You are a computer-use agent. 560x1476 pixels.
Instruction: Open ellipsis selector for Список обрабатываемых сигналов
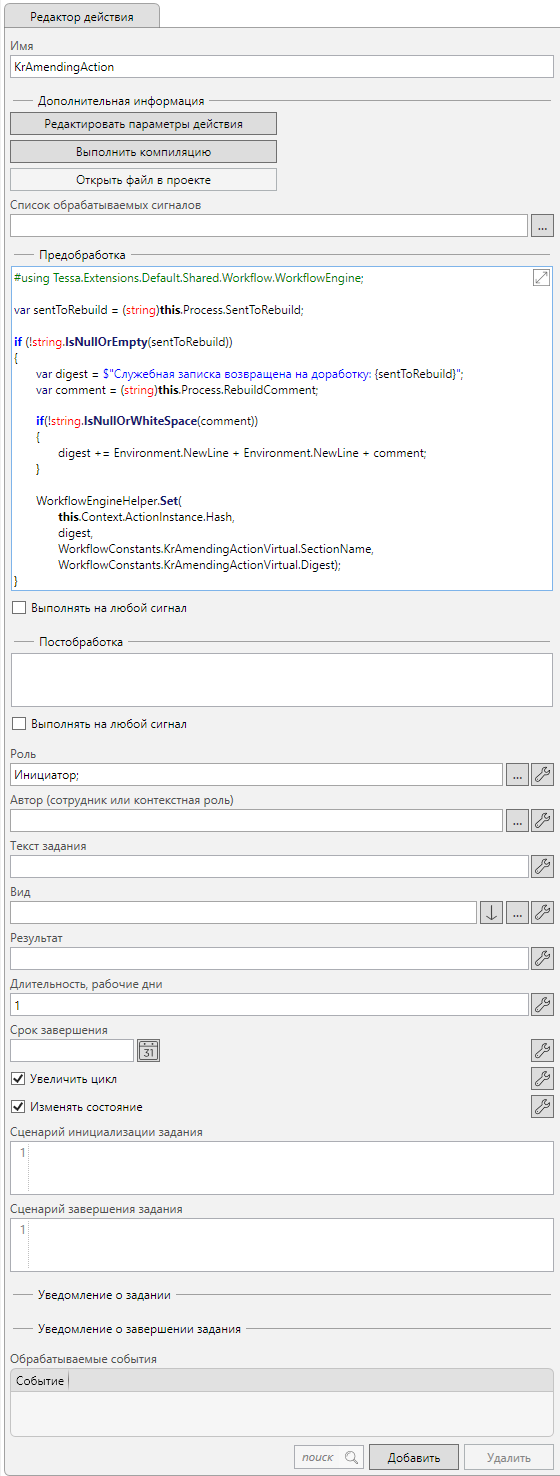pos(542,226)
